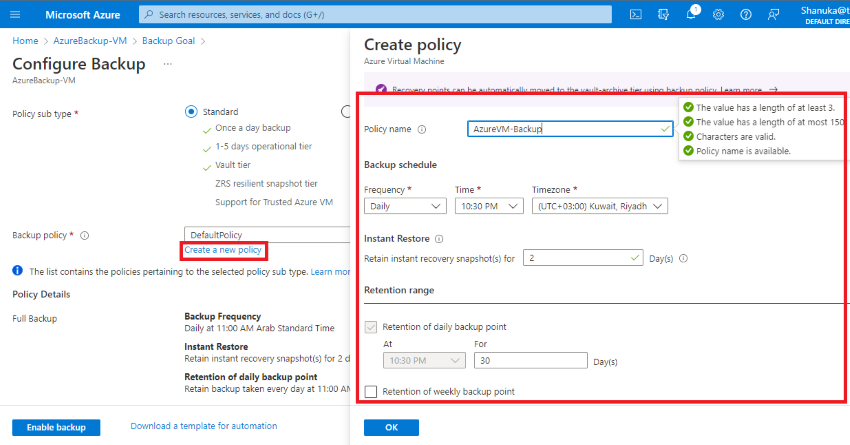Viewport: 850px width, 445px height.
Task: Select the Standard policy sub type radio
Action: click(x=191, y=112)
